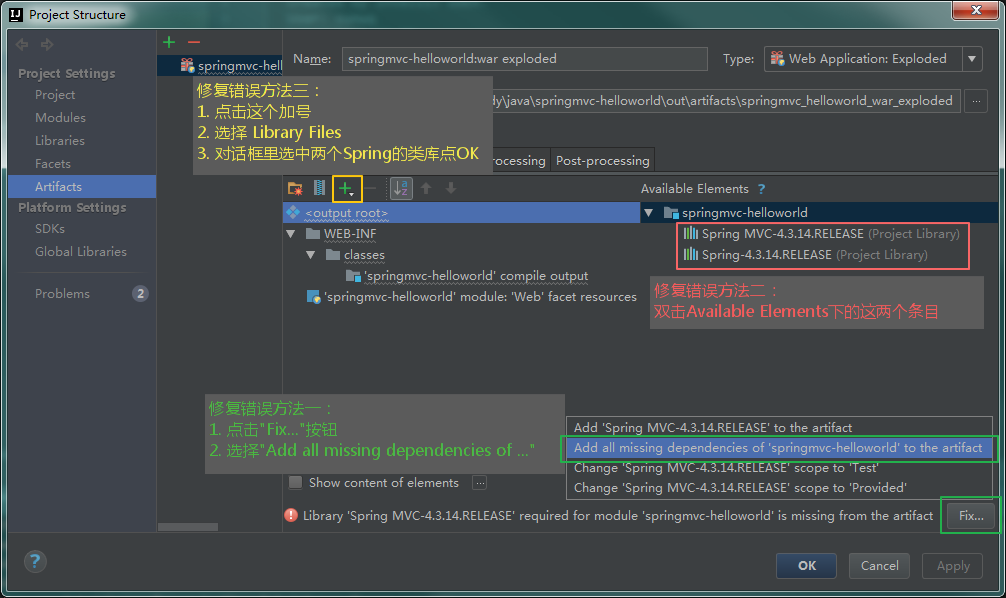Switch to the Post-processing tab
Viewport: 1006px width, 598px height.
point(604,159)
